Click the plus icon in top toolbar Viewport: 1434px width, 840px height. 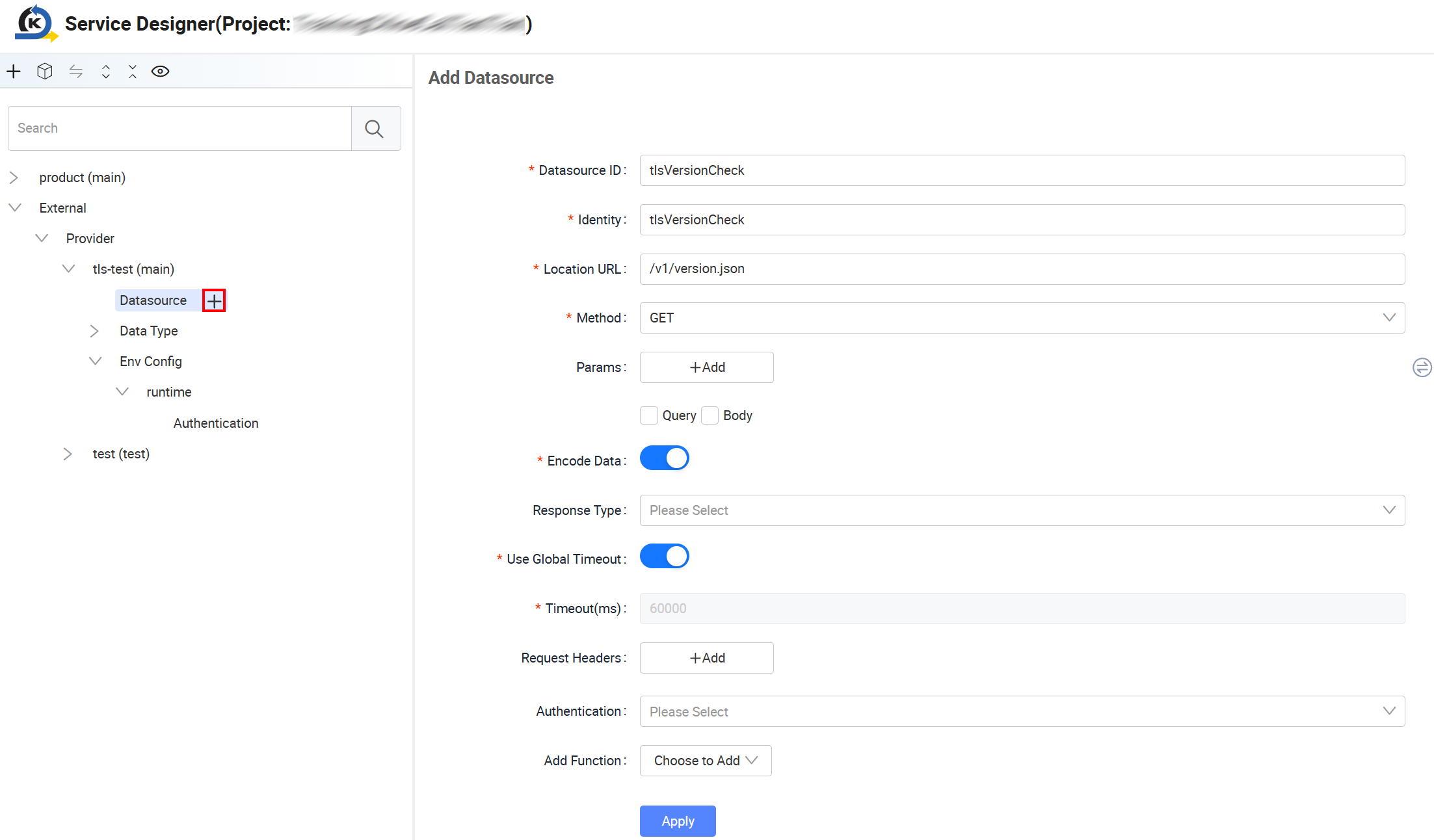14,72
